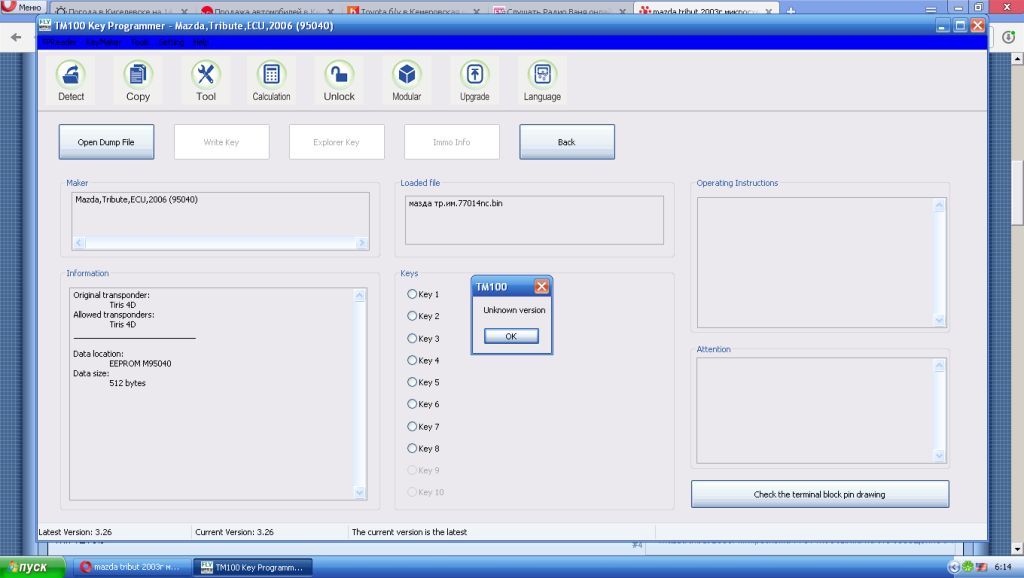
Task: Click the Windows Start button
Action: tap(27, 567)
